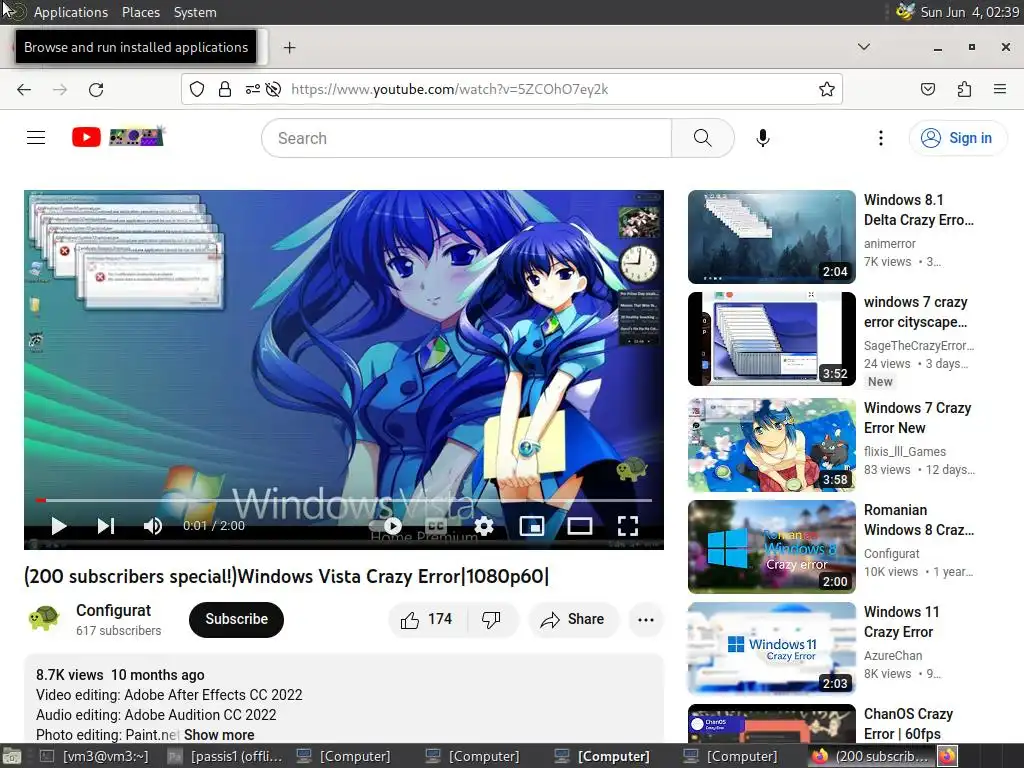Expand description with Show more
The height and width of the screenshot is (768, 1024).
tap(219, 735)
